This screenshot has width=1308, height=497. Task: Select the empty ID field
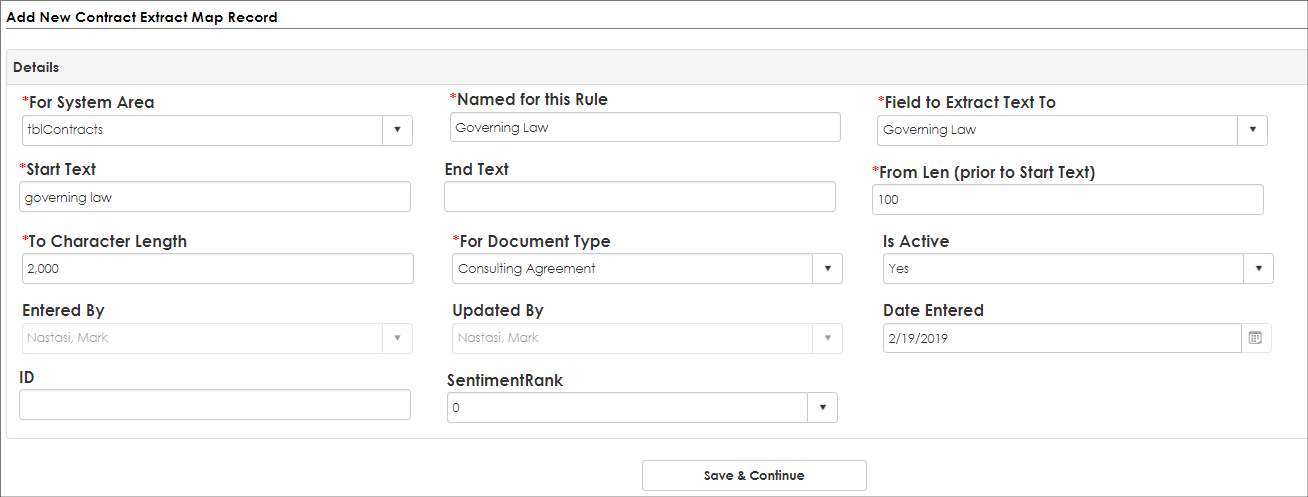pyautogui.click(x=215, y=405)
